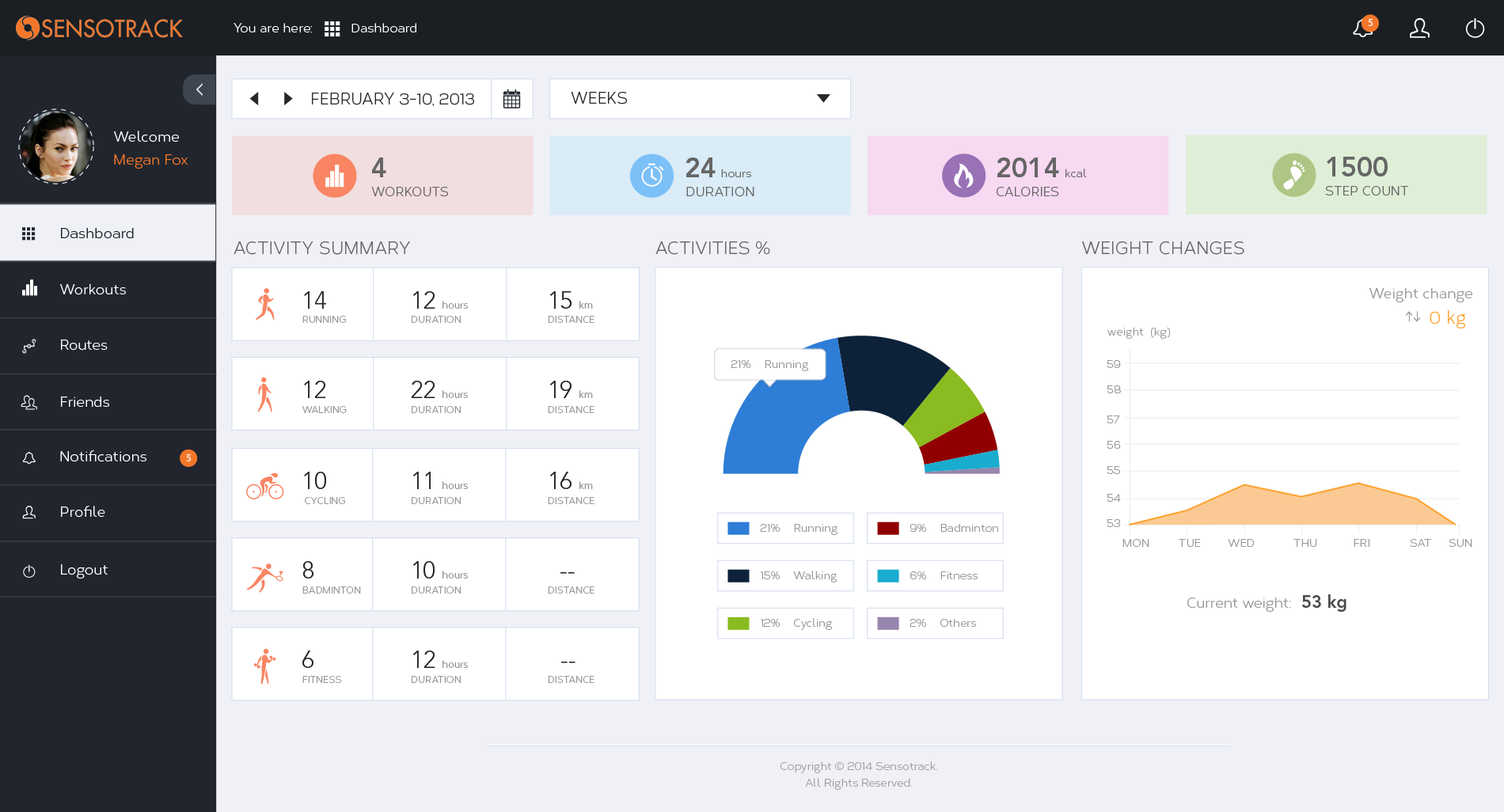Click the 0 kg weight change value
Viewport: 1504px width, 812px height.
1447,318
